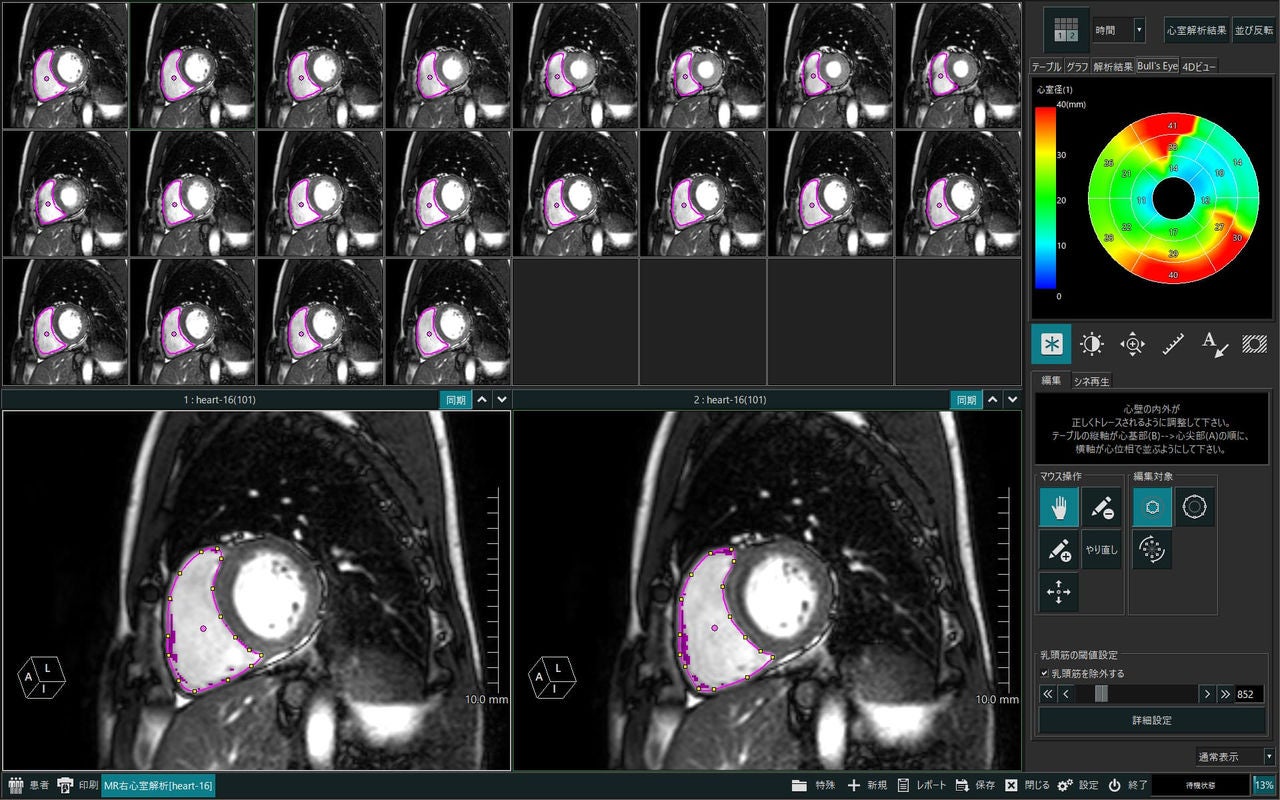Click the 心室解析結果 button
Image resolution: width=1280 pixels, height=800 pixels.
tap(1196, 30)
